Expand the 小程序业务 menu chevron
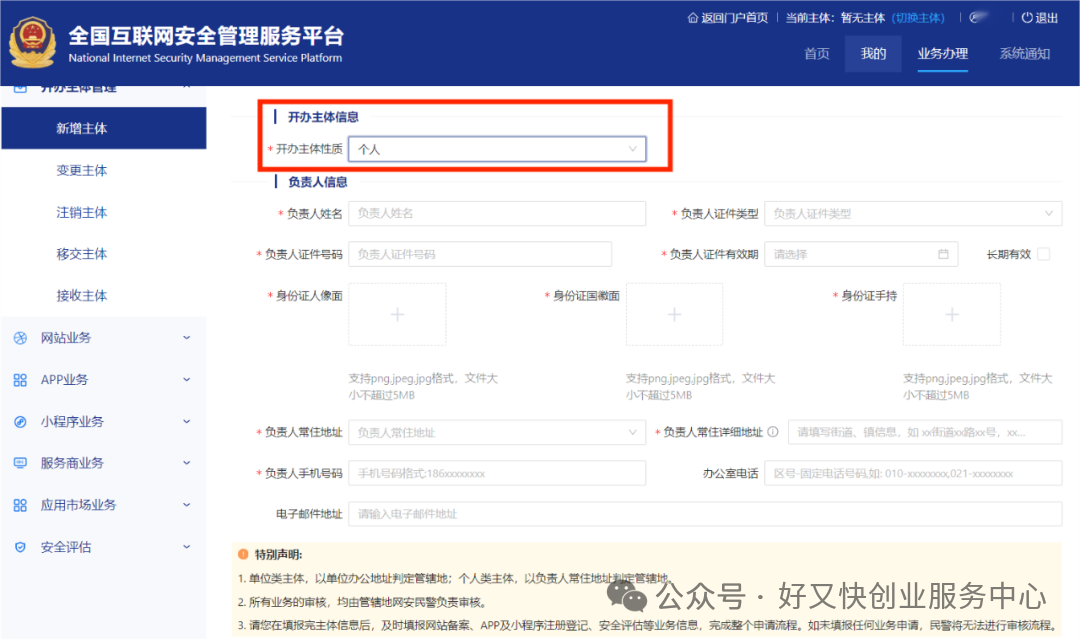 click(x=187, y=422)
